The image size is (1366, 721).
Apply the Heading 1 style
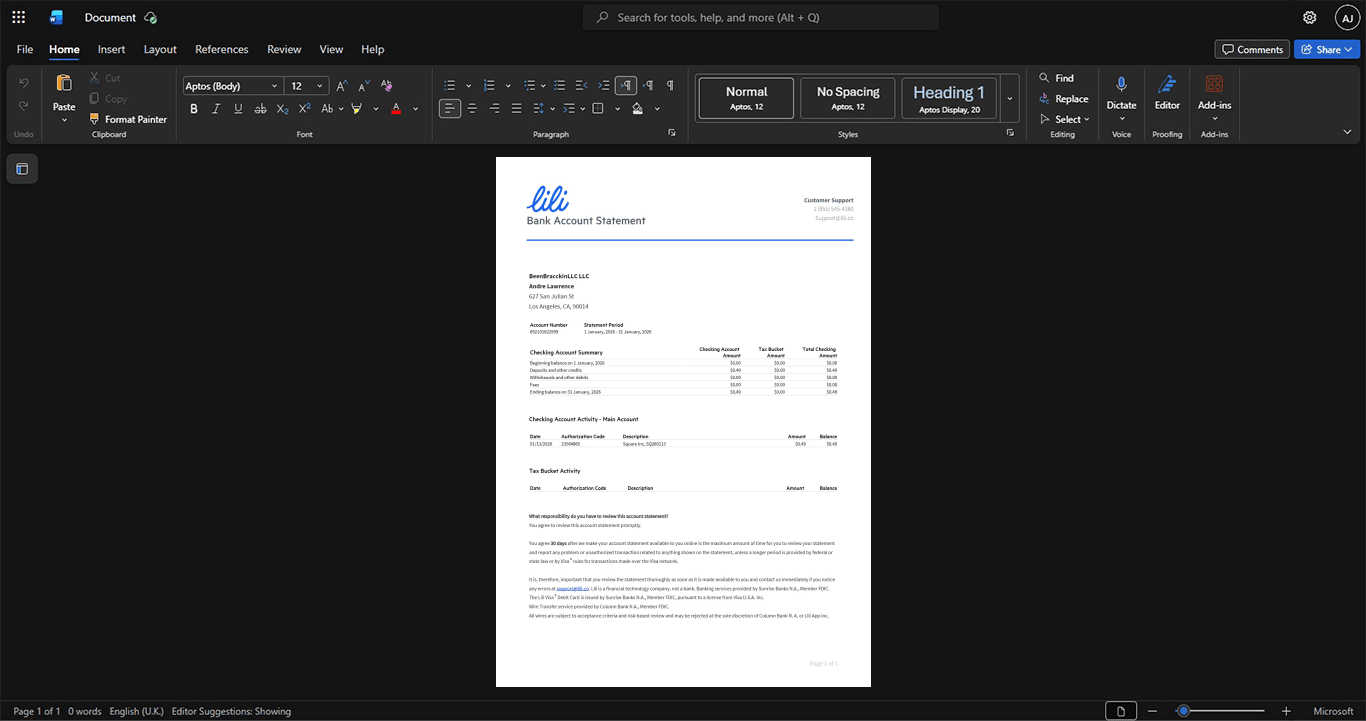coord(949,98)
